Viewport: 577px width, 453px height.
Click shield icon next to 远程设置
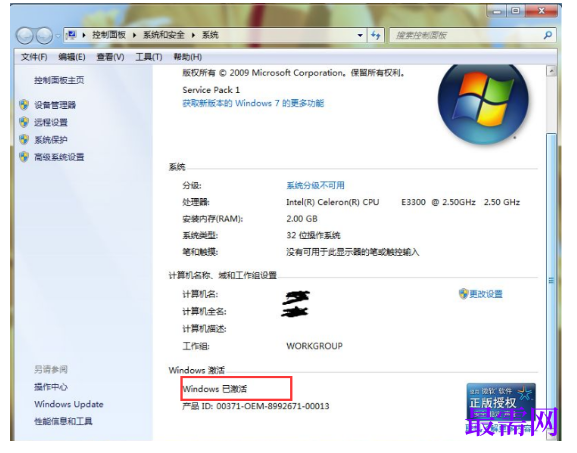24,122
